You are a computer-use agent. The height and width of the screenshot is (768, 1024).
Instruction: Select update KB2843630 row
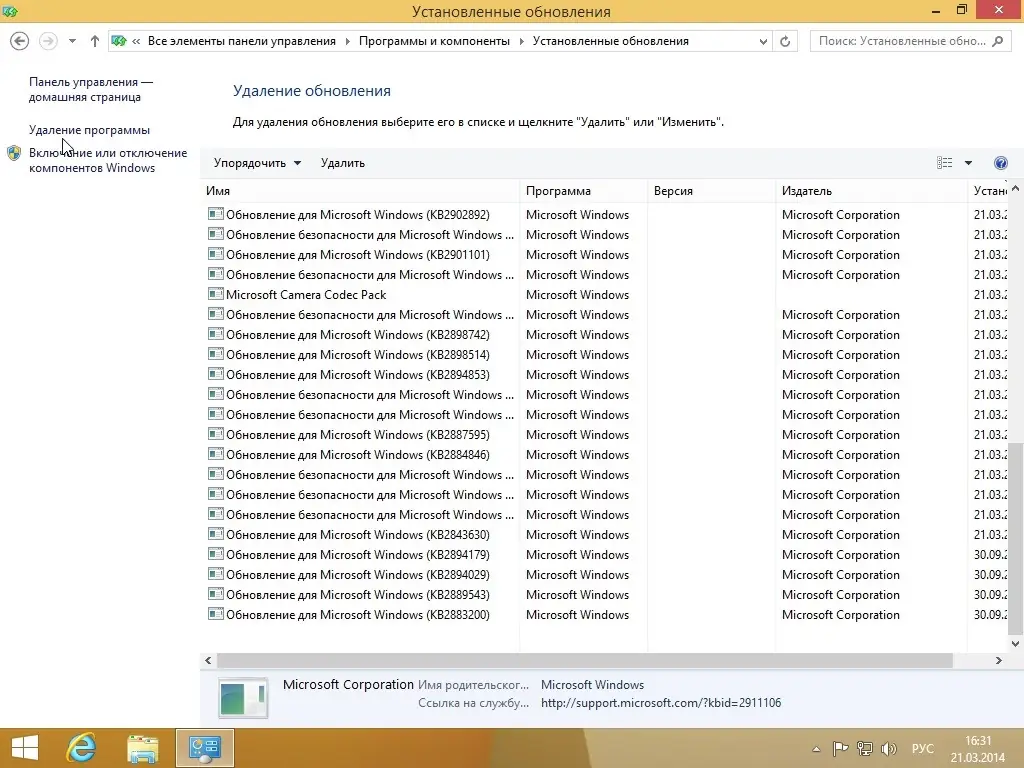coord(605,535)
